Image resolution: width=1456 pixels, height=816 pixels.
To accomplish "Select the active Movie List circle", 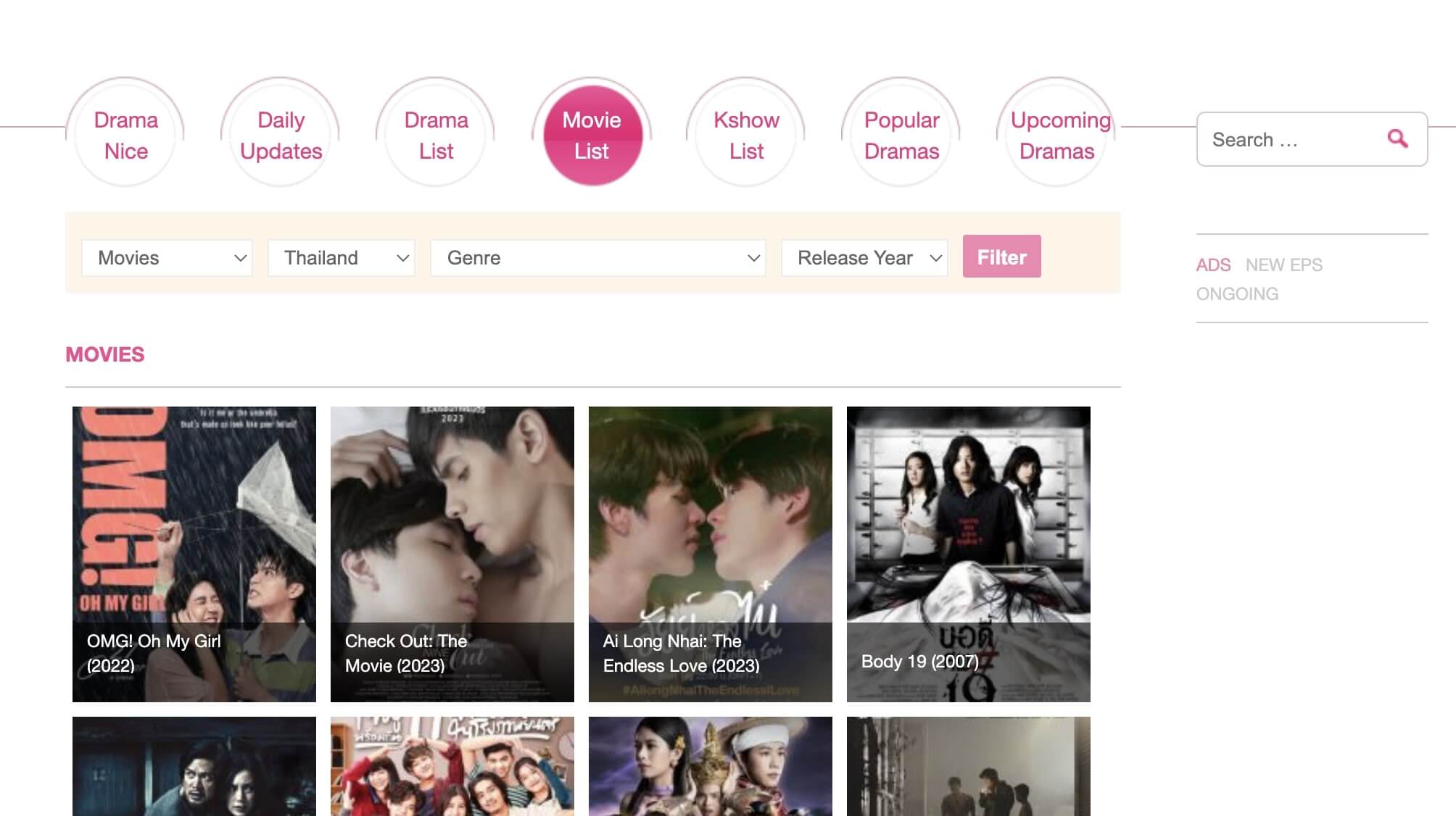I will tap(592, 136).
